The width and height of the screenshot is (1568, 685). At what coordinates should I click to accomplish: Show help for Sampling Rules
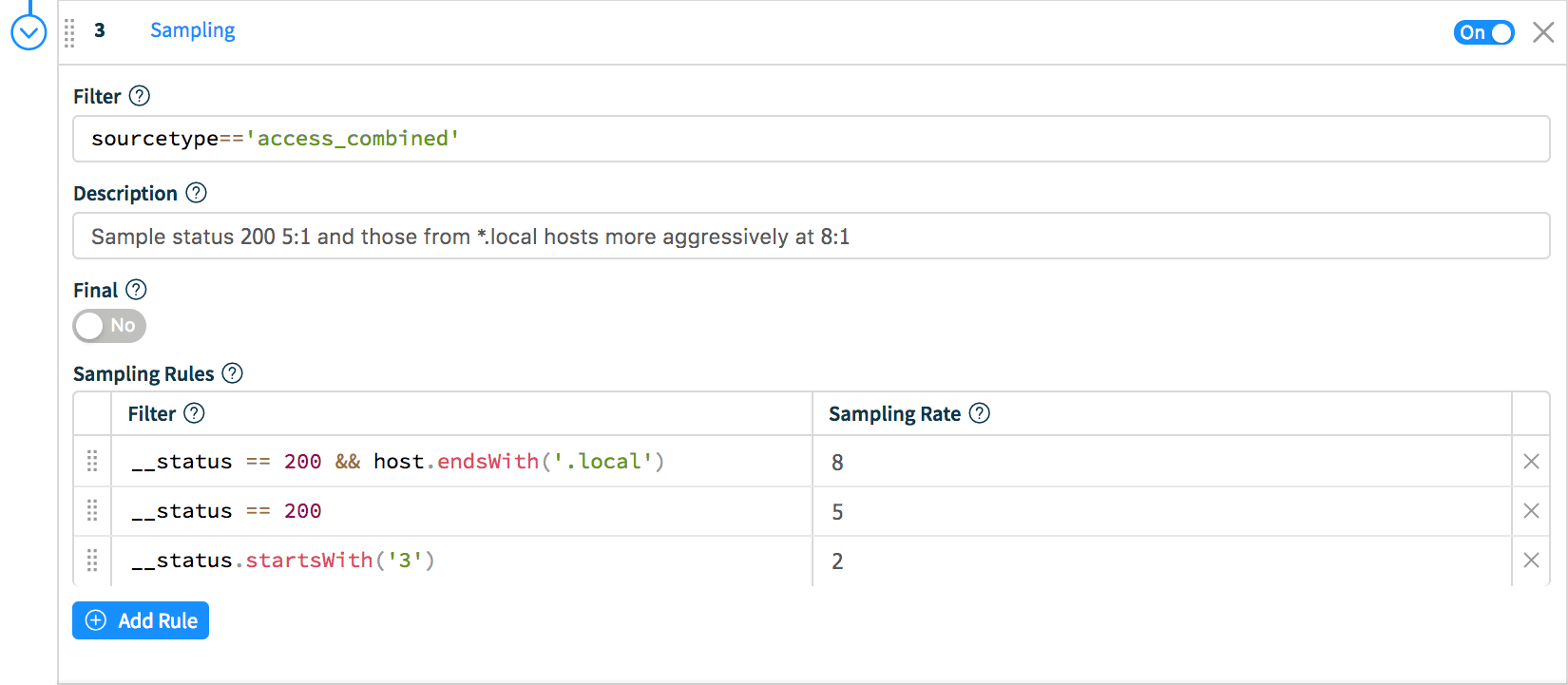point(232,373)
